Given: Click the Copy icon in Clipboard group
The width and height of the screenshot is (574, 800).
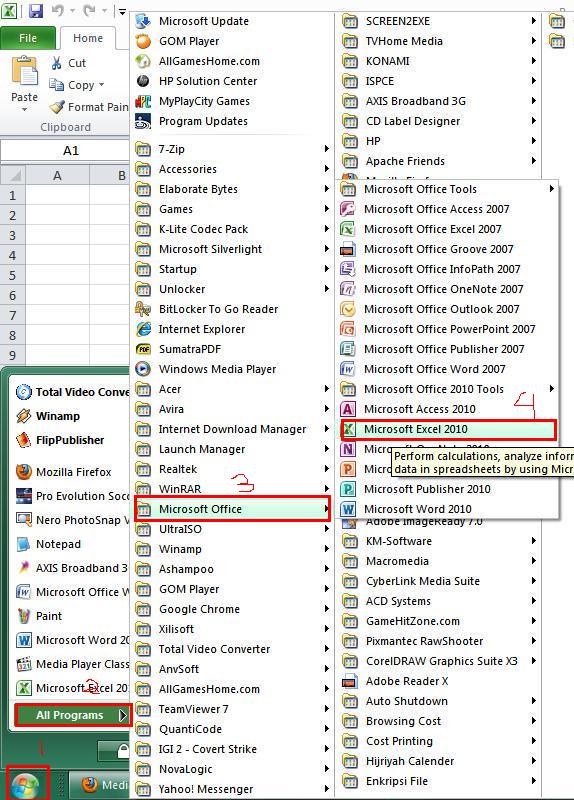Looking at the screenshot, I should 56,85.
